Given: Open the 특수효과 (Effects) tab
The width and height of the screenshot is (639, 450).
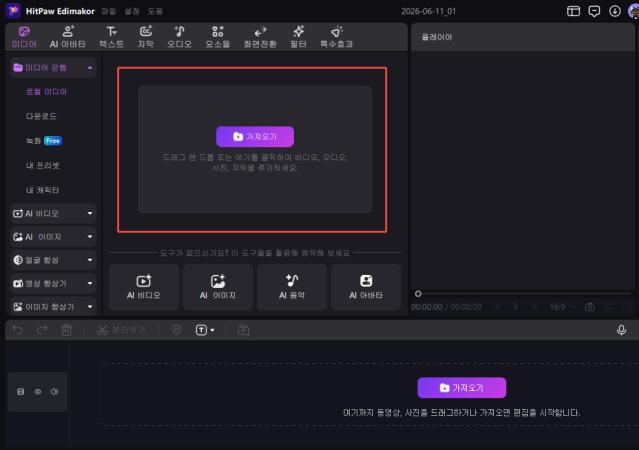Looking at the screenshot, I should tap(336, 37).
